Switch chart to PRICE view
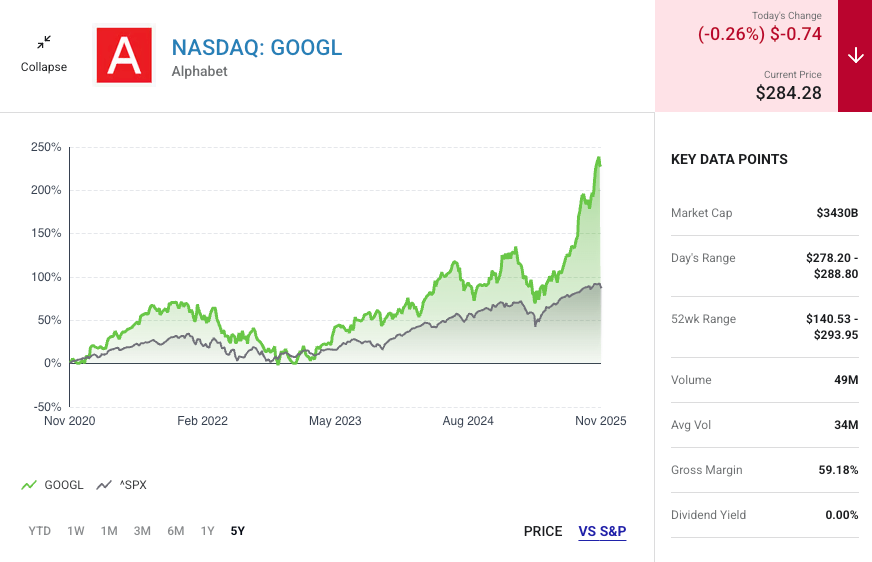This screenshot has height=562, width=872. point(543,531)
